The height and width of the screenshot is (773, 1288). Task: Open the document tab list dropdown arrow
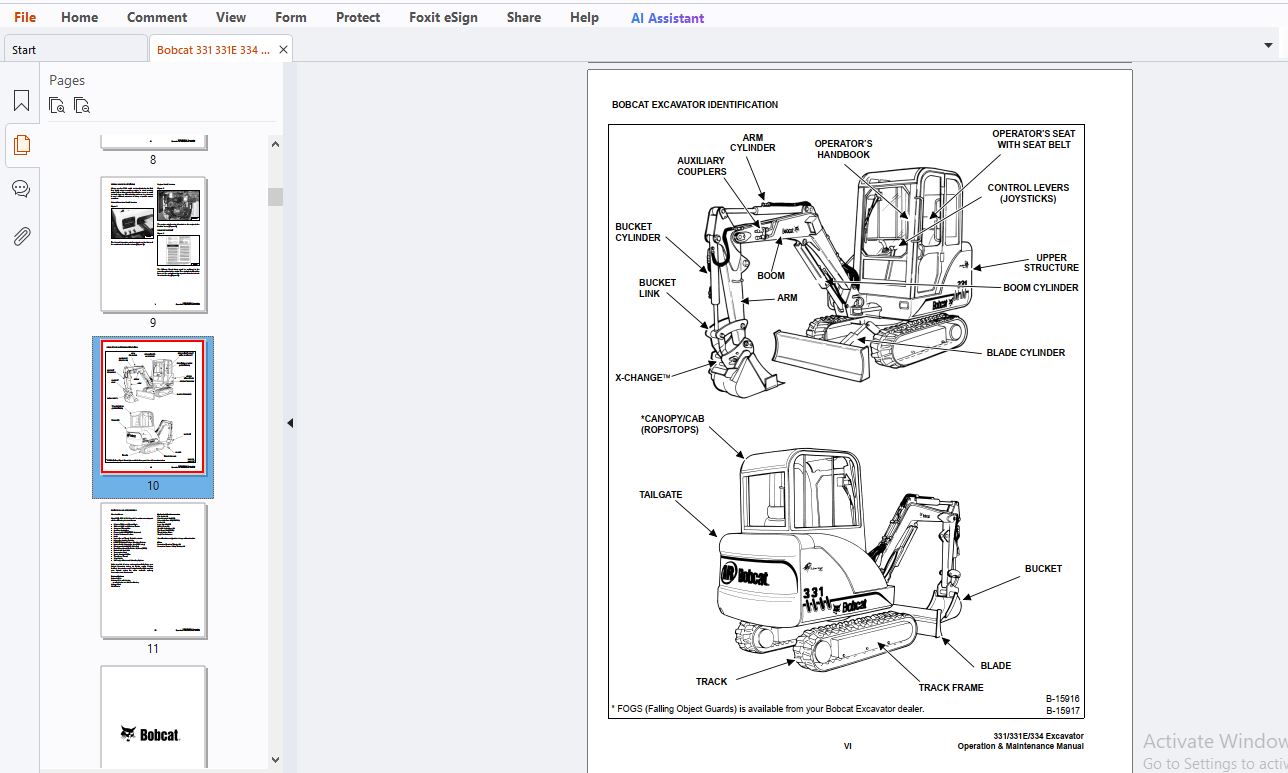point(1268,45)
